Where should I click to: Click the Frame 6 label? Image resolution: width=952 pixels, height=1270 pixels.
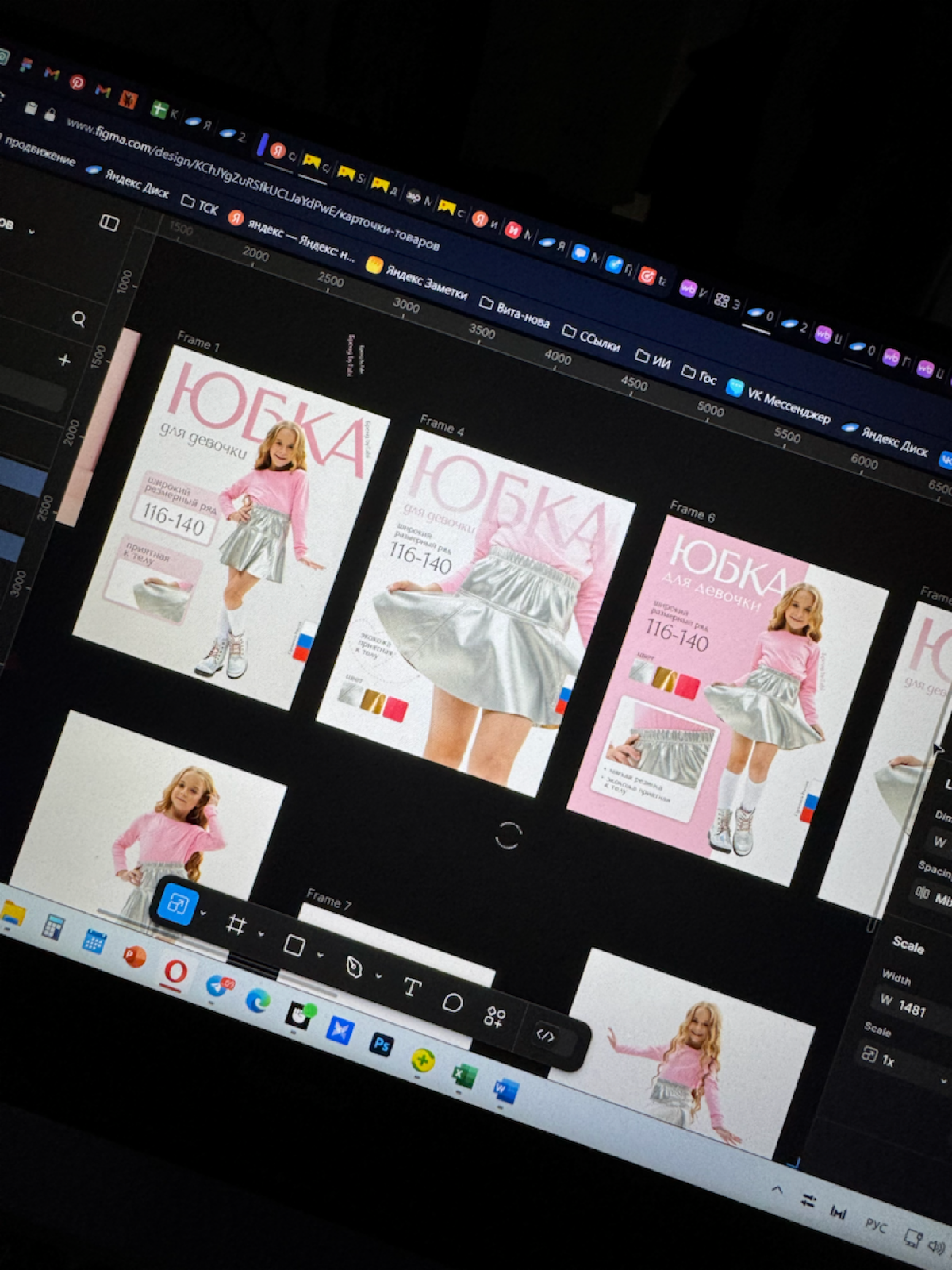click(693, 511)
